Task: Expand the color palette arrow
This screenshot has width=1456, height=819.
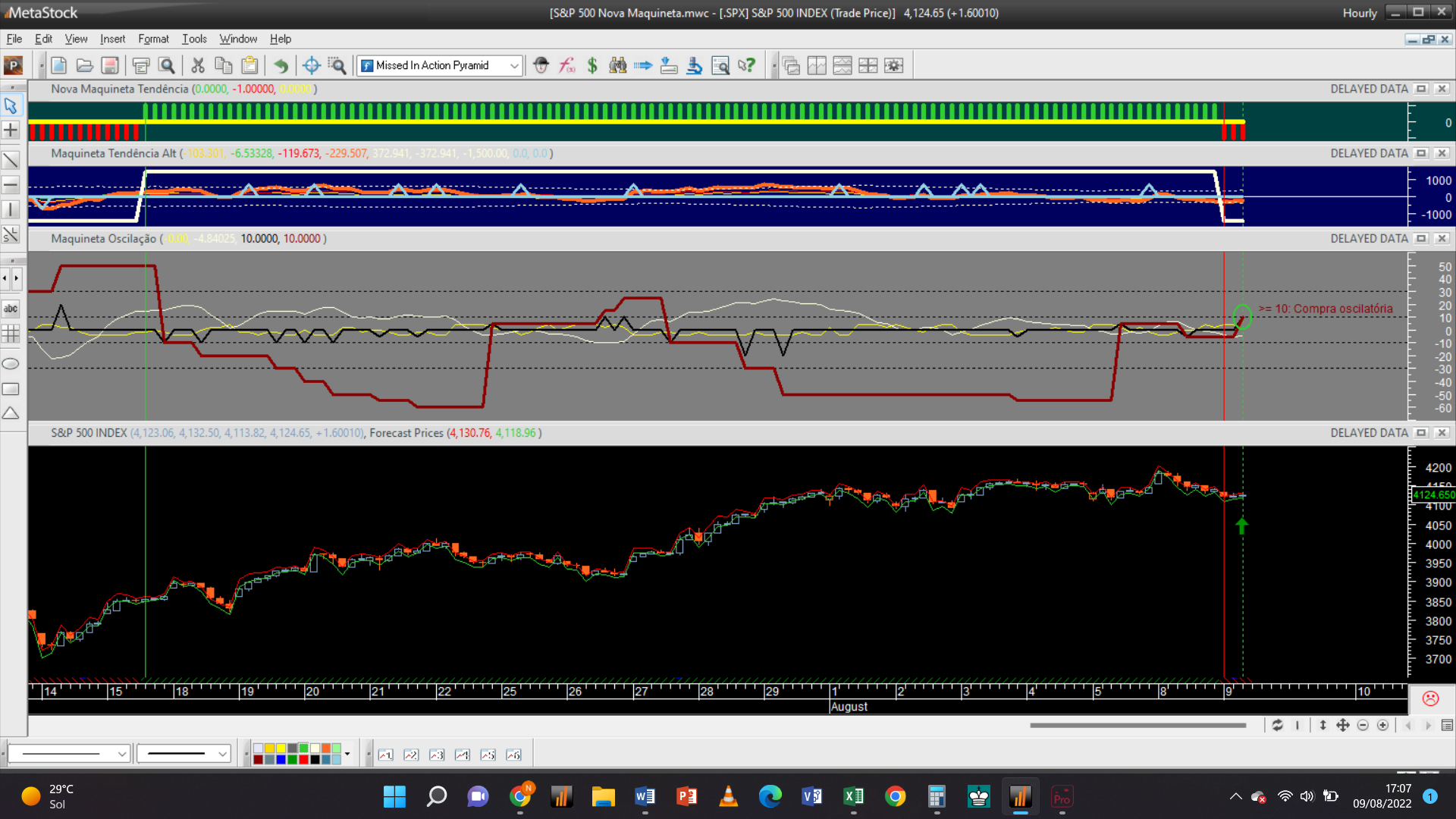Action: tap(347, 754)
